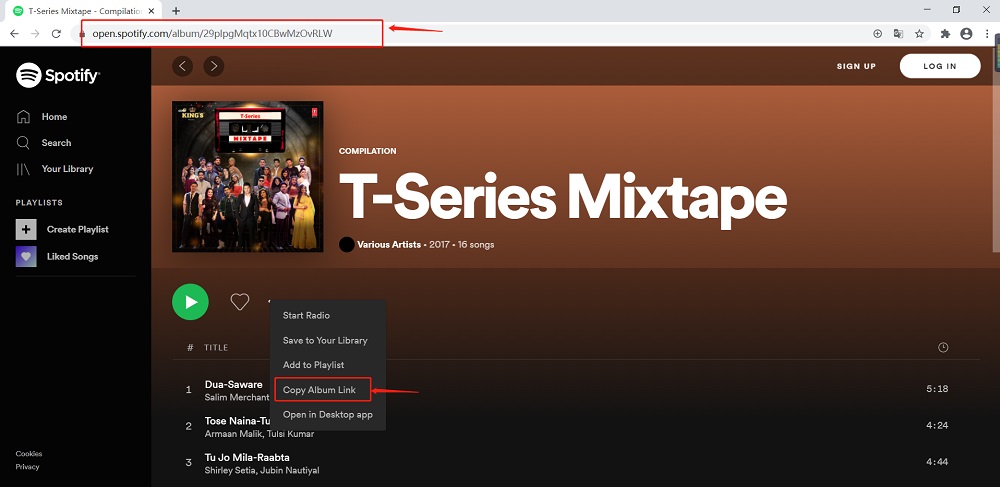This screenshot has width=1000, height=487.
Task: Click Chrome's forward arrow button
Action: tap(35, 34)
